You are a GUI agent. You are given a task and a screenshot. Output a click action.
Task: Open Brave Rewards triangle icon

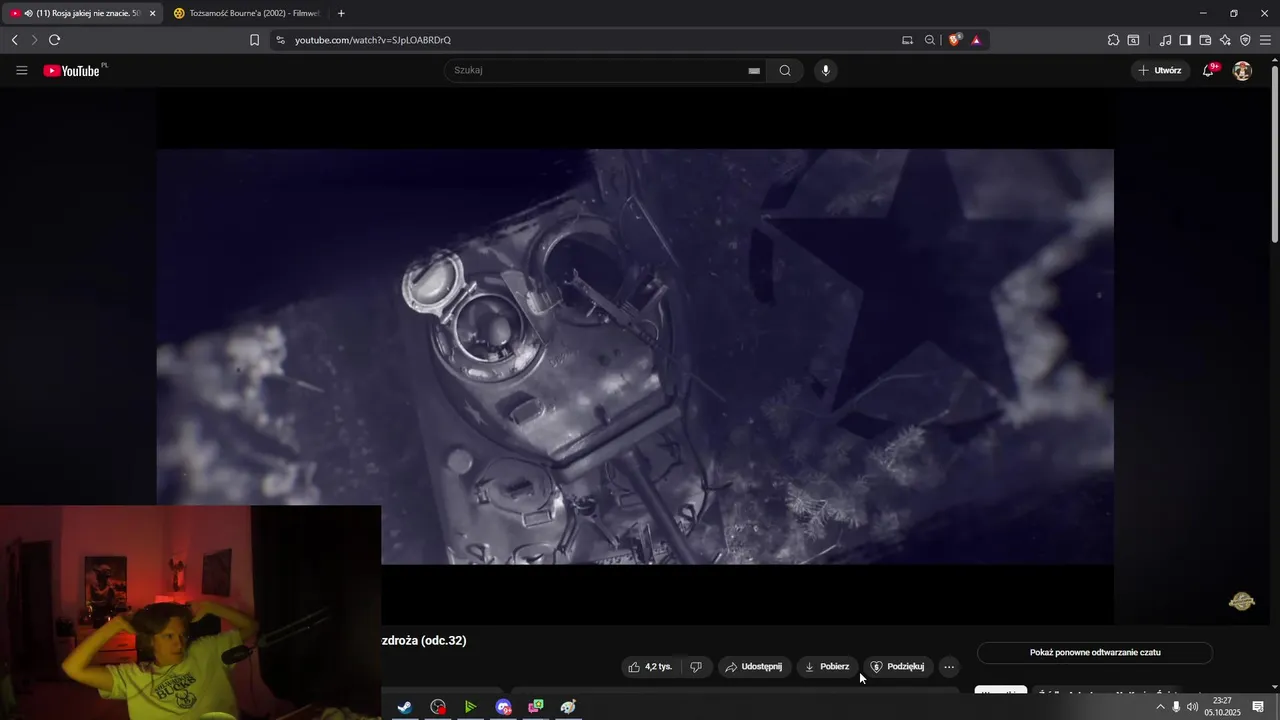tap(976, 40)
